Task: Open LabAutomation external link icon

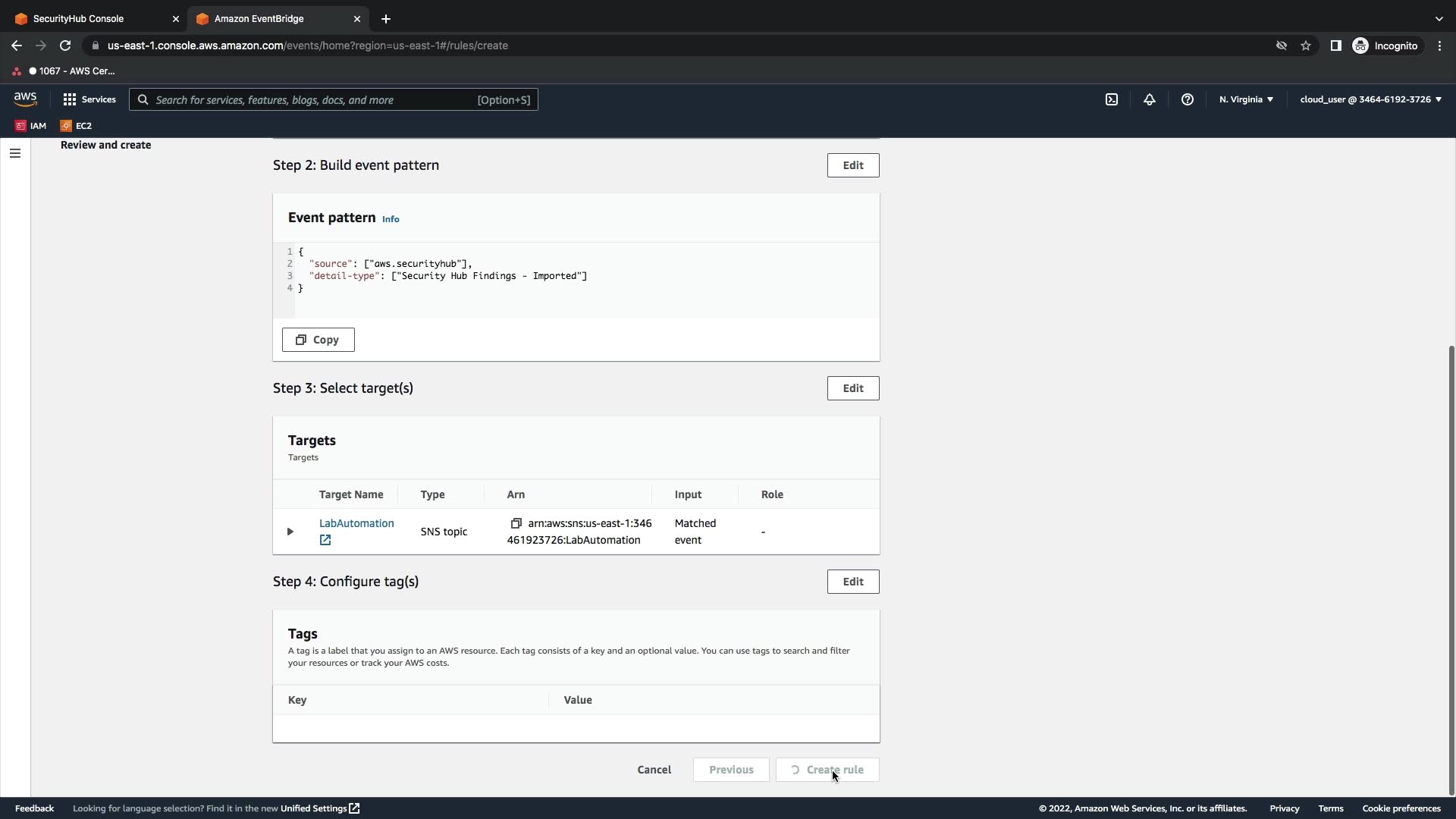Action: pos(325,540)
